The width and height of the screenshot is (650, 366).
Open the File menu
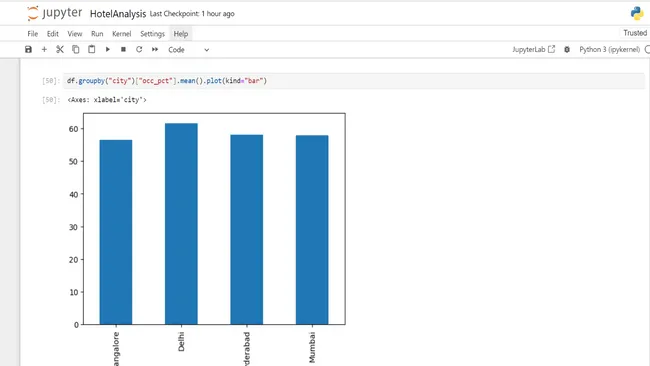point(33,34)
